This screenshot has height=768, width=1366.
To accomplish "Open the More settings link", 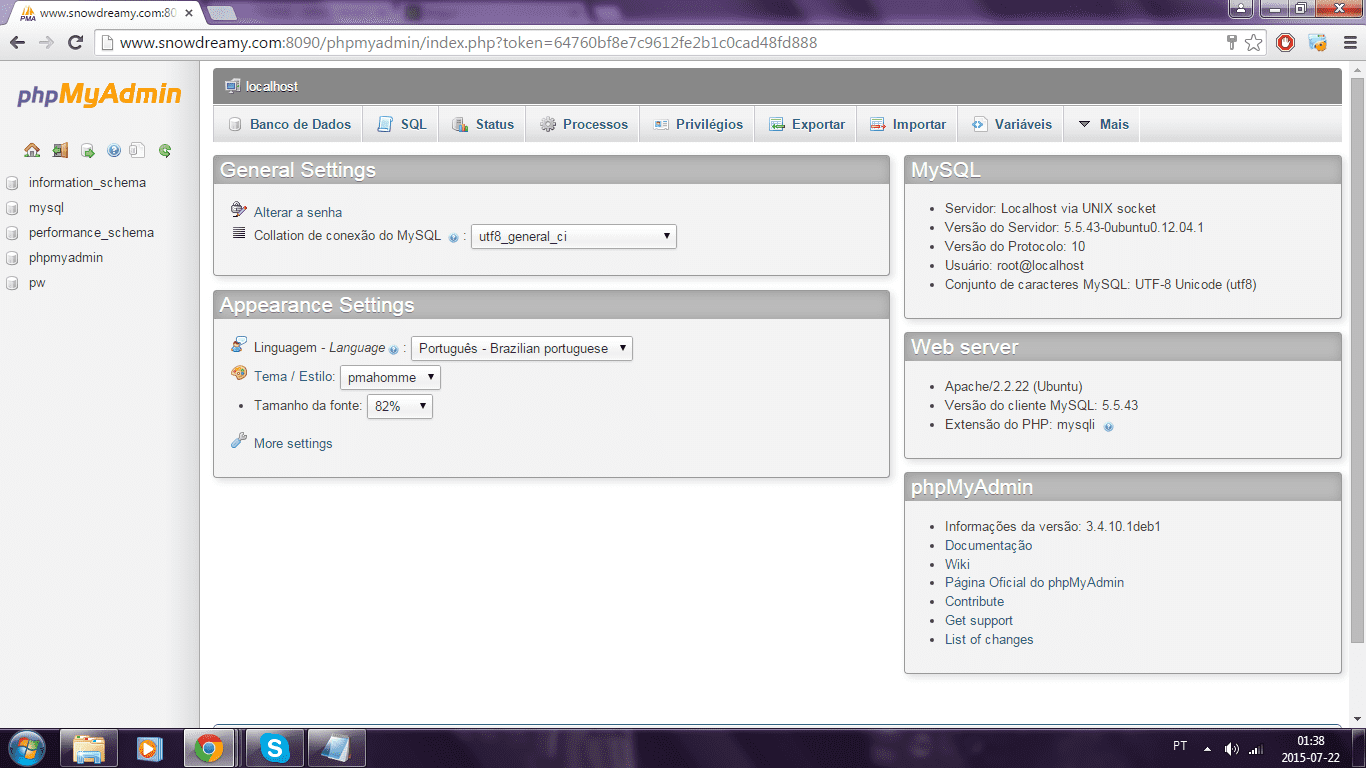I will (x=293, y=443).
